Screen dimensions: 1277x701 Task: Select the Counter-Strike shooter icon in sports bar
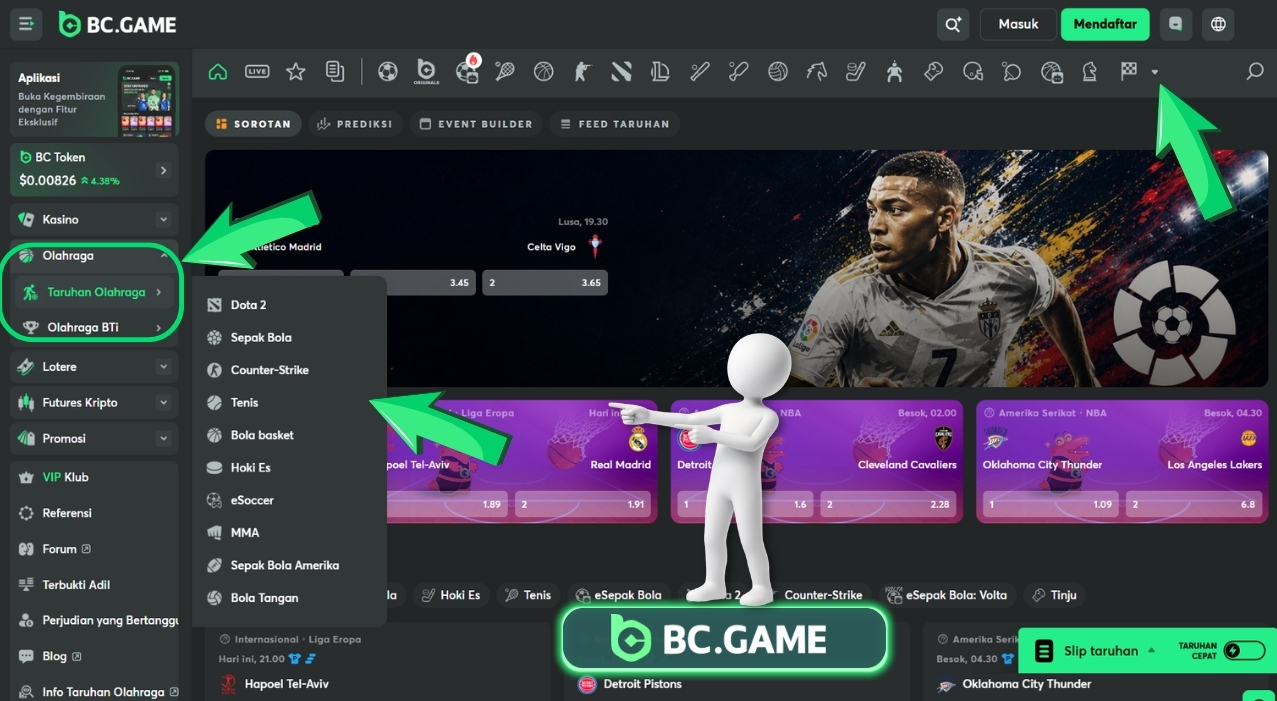[x=583, y=71]
